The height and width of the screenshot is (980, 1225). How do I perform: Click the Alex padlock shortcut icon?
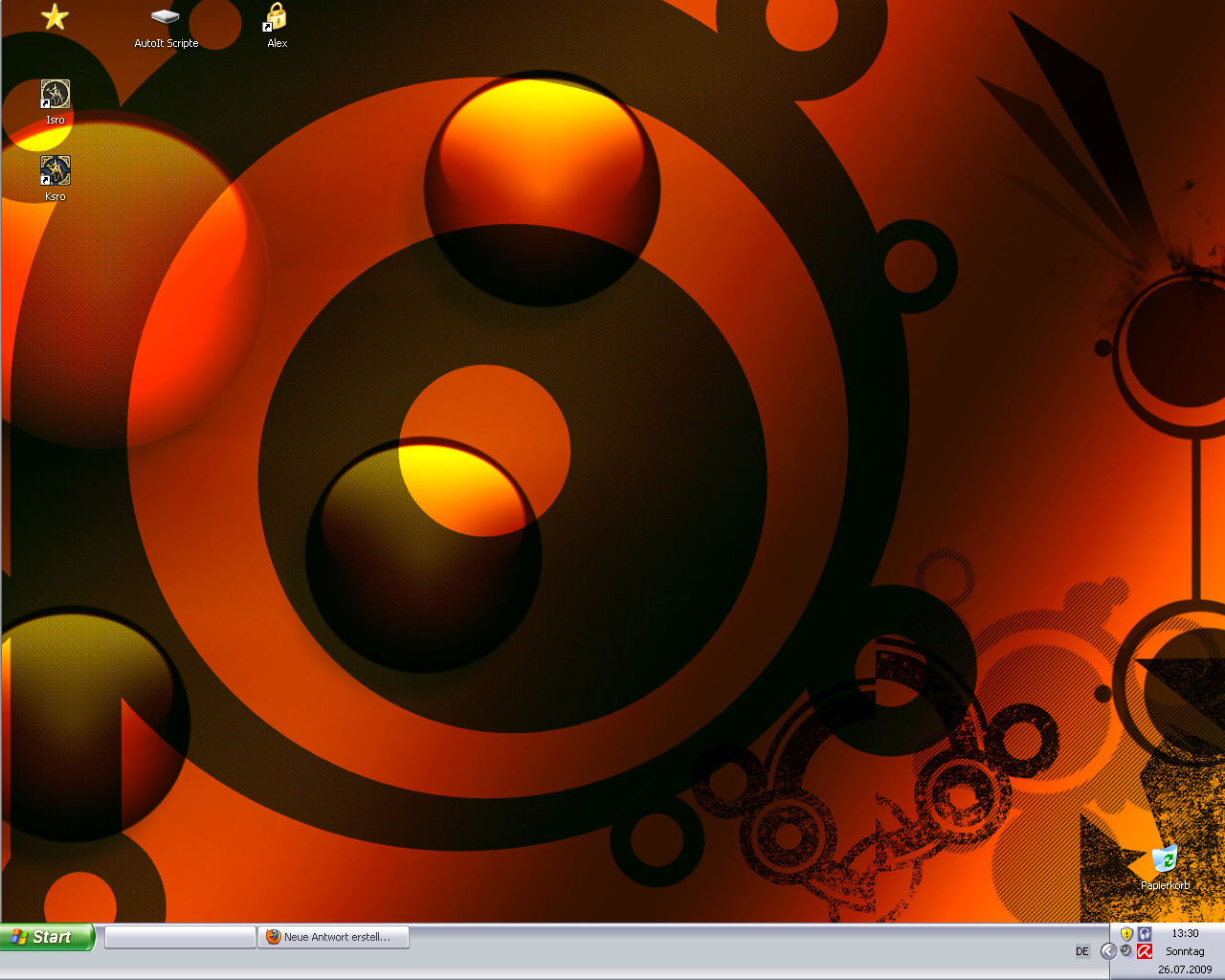[277, 18]
